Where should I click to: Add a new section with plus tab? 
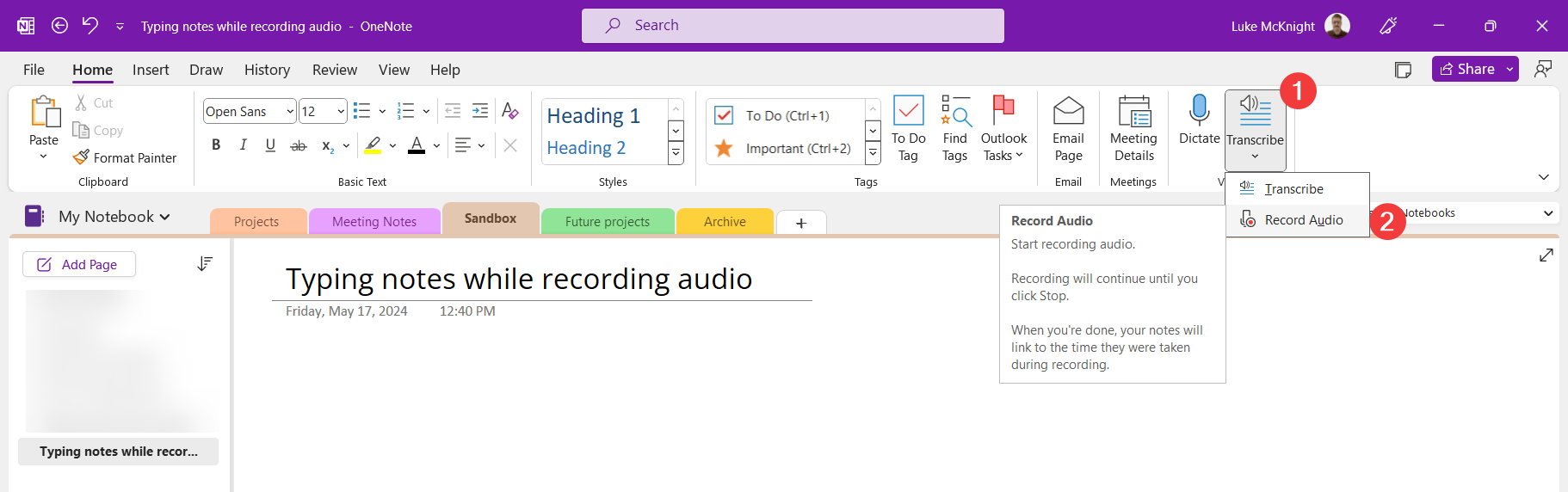click(801, 223)
